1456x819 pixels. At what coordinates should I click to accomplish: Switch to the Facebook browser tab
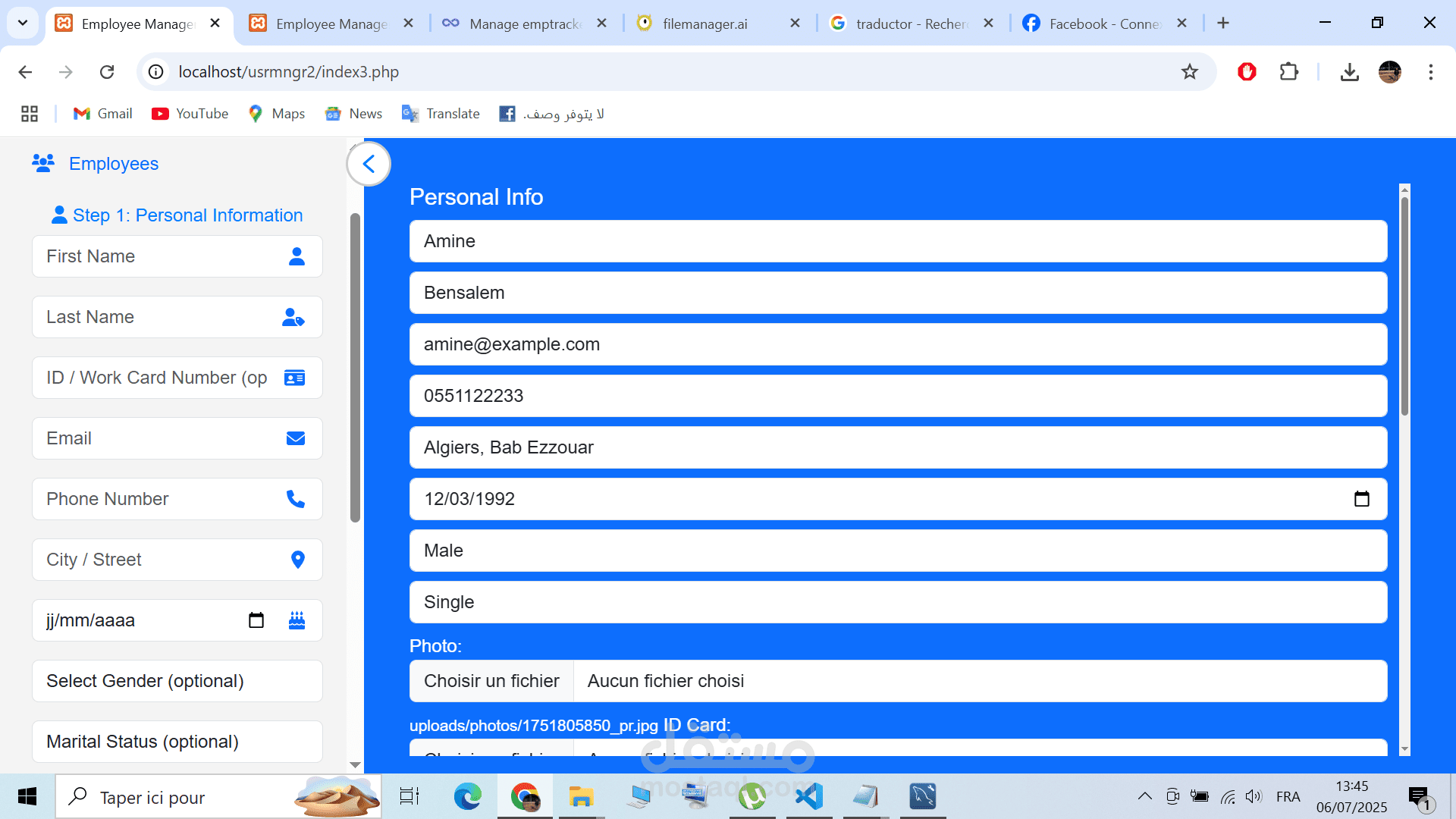[x=1103, y=24]
